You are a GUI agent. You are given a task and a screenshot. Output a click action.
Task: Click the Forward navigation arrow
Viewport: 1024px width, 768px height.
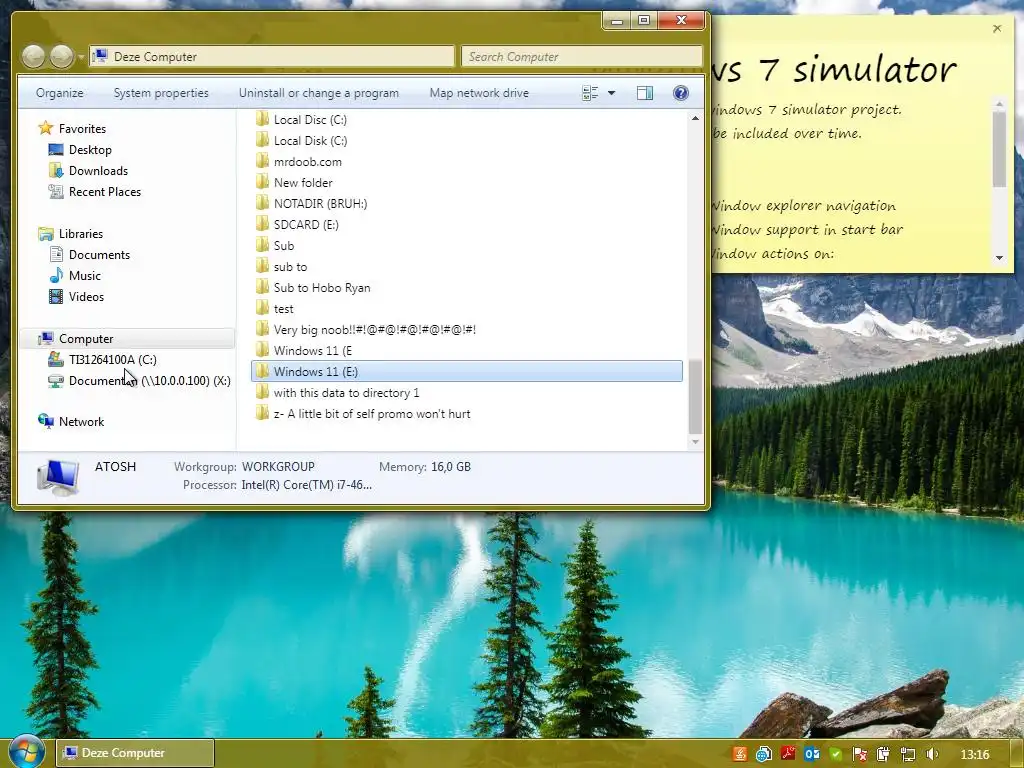(61, 57)
